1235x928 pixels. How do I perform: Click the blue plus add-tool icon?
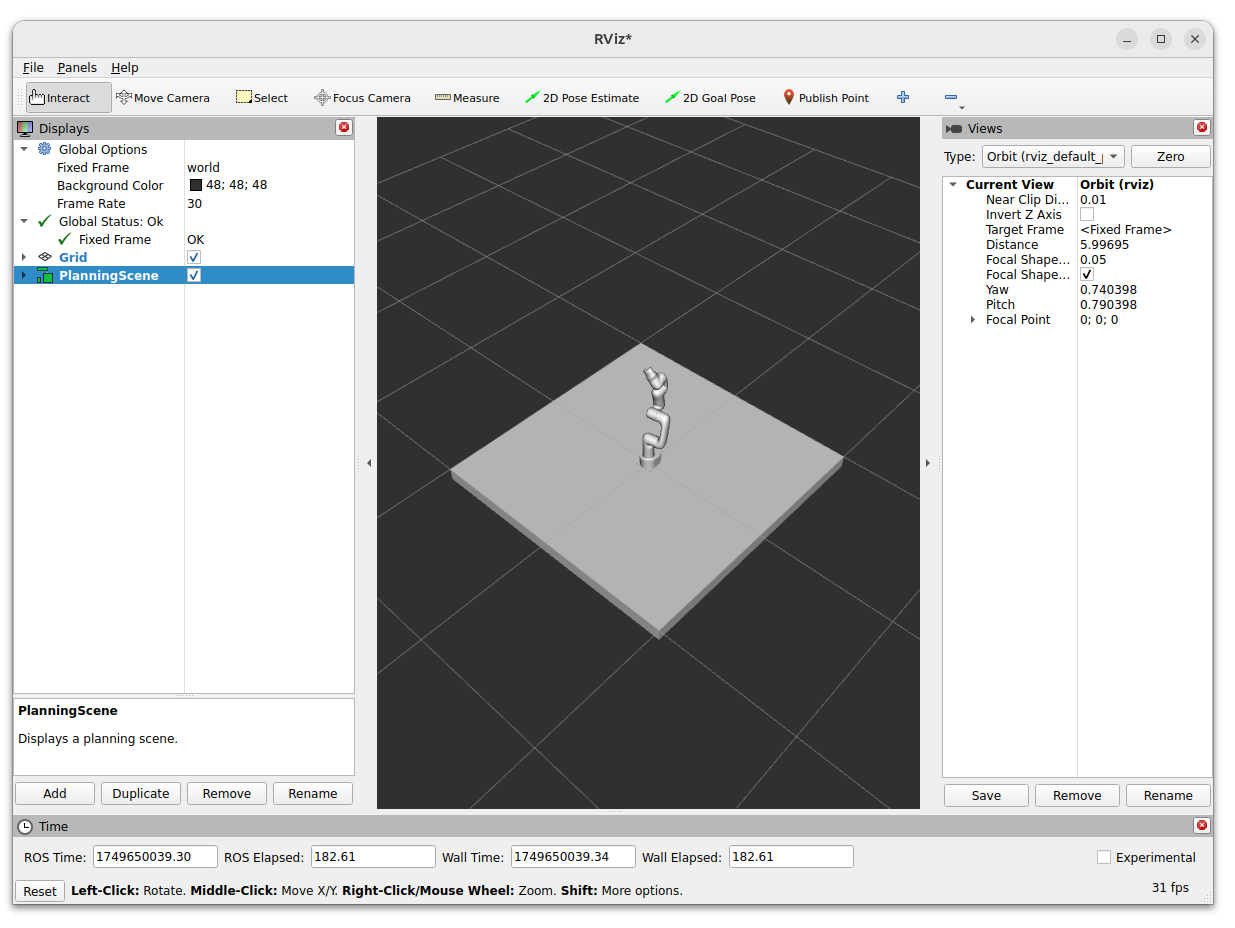tap(903, 97)
